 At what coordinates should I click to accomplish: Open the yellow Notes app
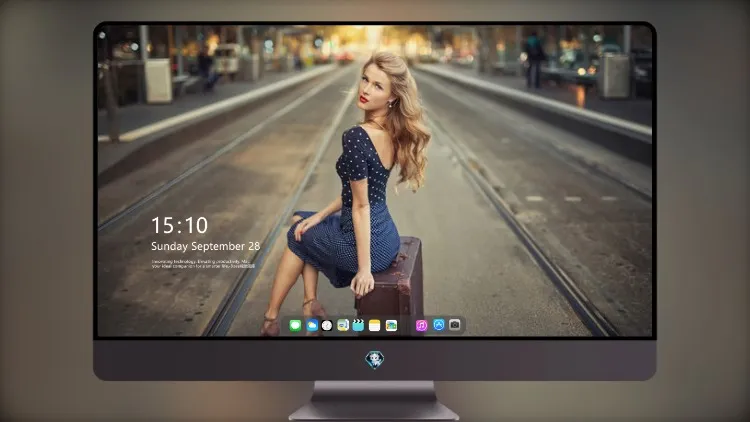[x=375, y=325]
